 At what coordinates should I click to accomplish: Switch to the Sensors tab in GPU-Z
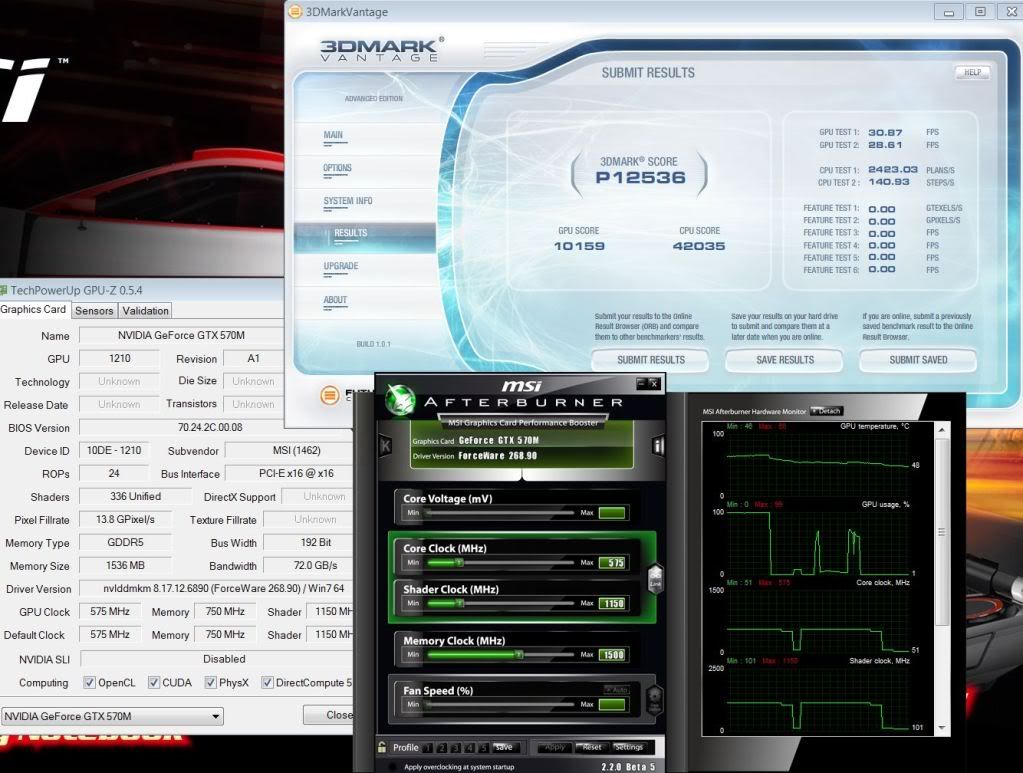[x=94, y=311]
